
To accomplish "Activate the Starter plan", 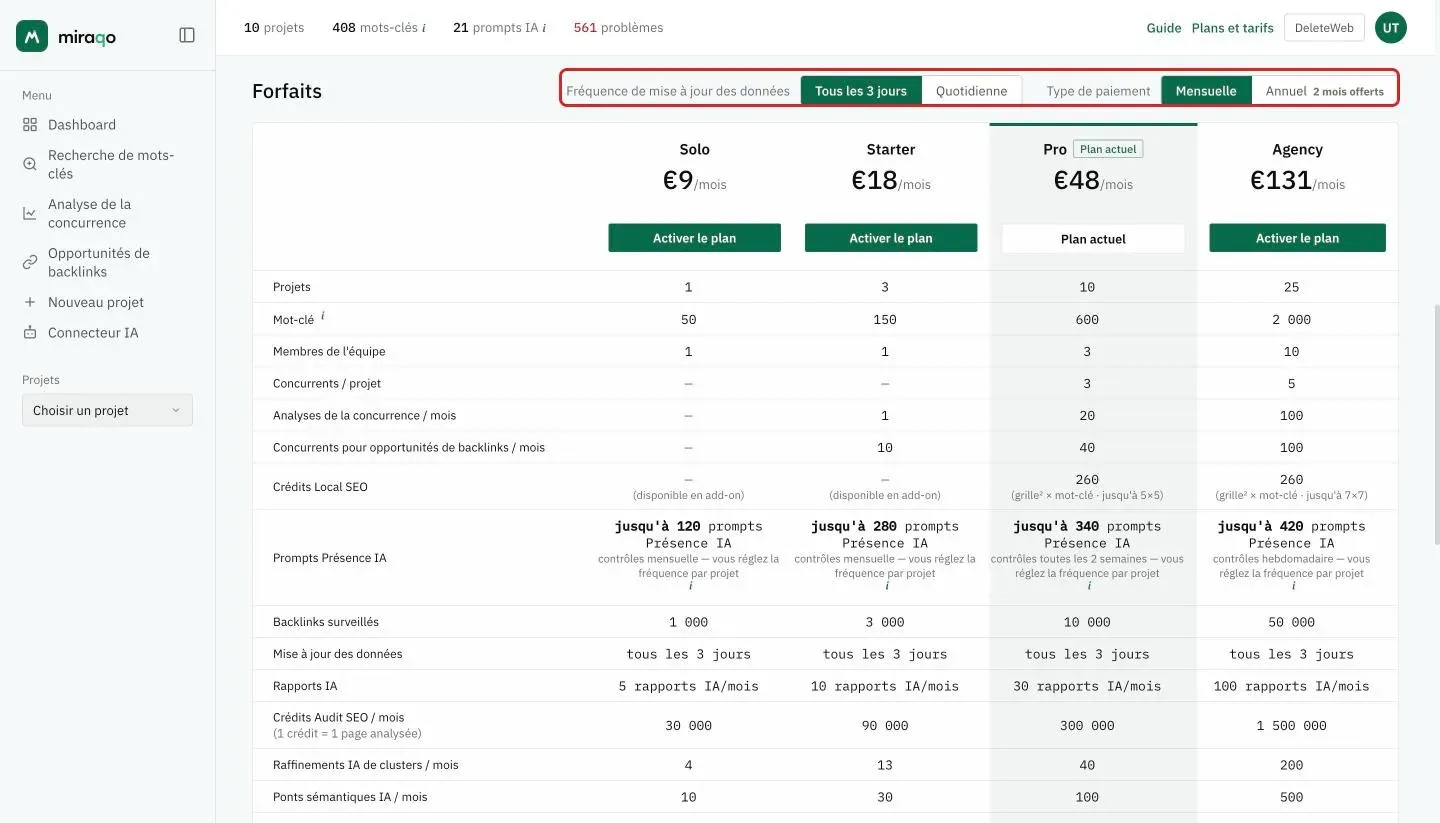I will [x=891, y=238].
